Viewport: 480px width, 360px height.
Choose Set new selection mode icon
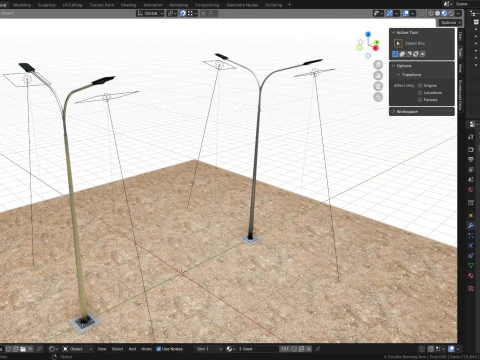(396, 54)
